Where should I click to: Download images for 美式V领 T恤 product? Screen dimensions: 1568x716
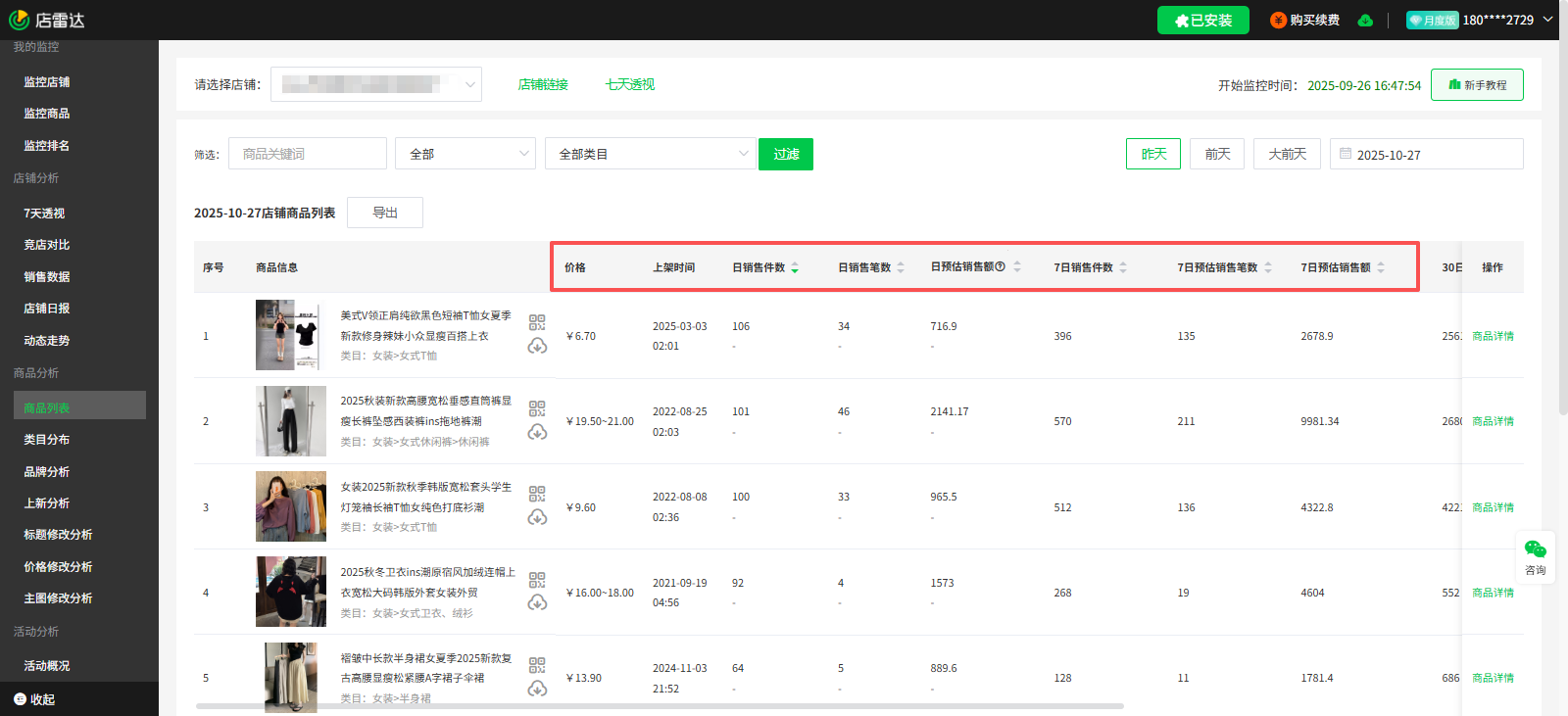[x=537, y=346]
